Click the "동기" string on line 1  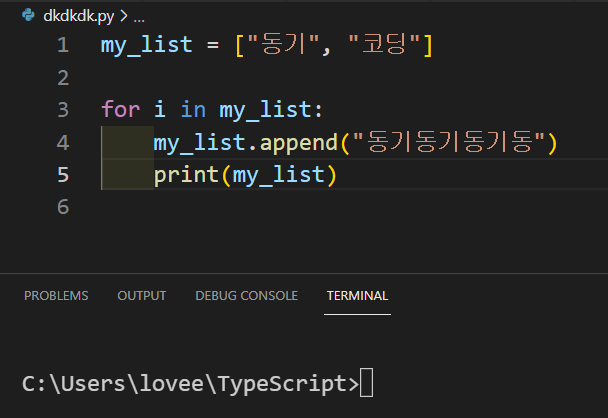point(283,44)
